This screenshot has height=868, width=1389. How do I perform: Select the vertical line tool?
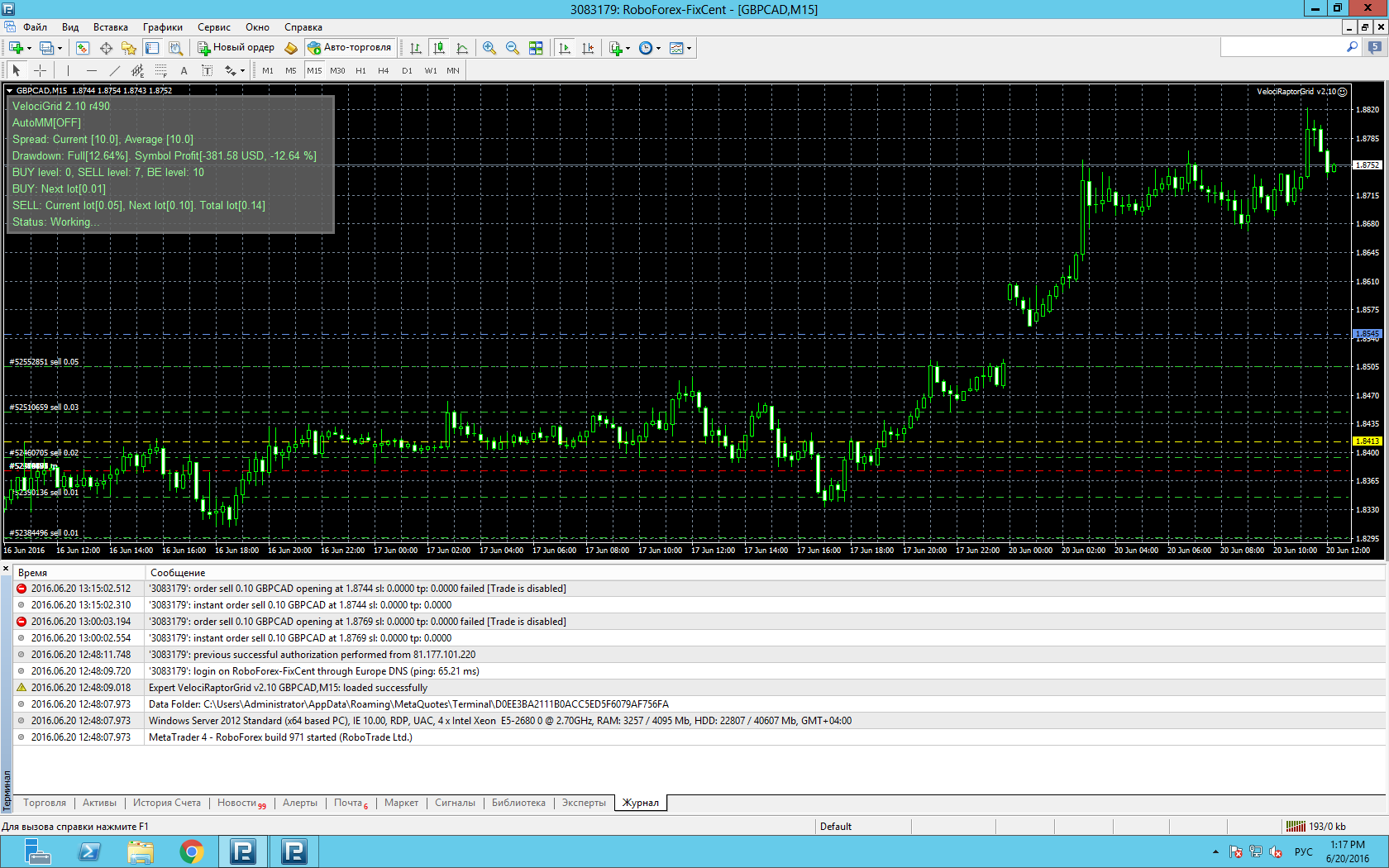pyautogui.click(x=68, y=70)
